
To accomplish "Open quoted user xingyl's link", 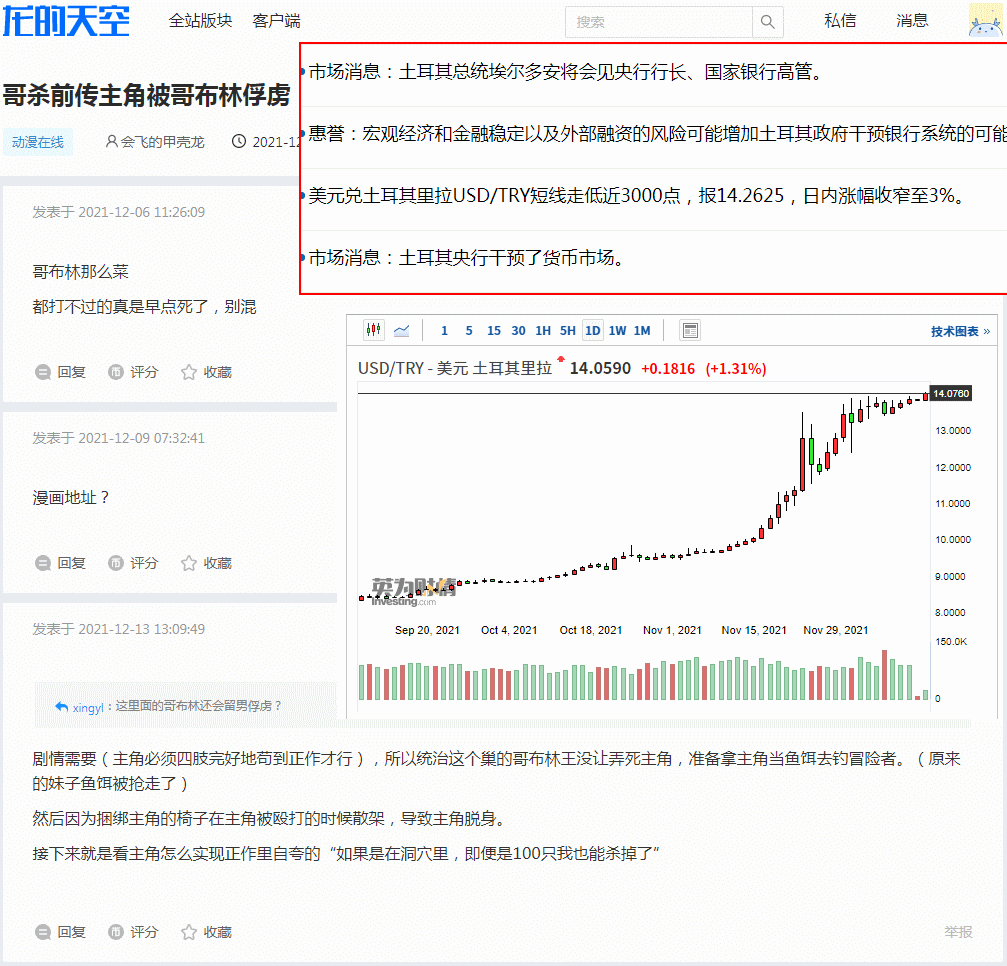I will (88, 707).
